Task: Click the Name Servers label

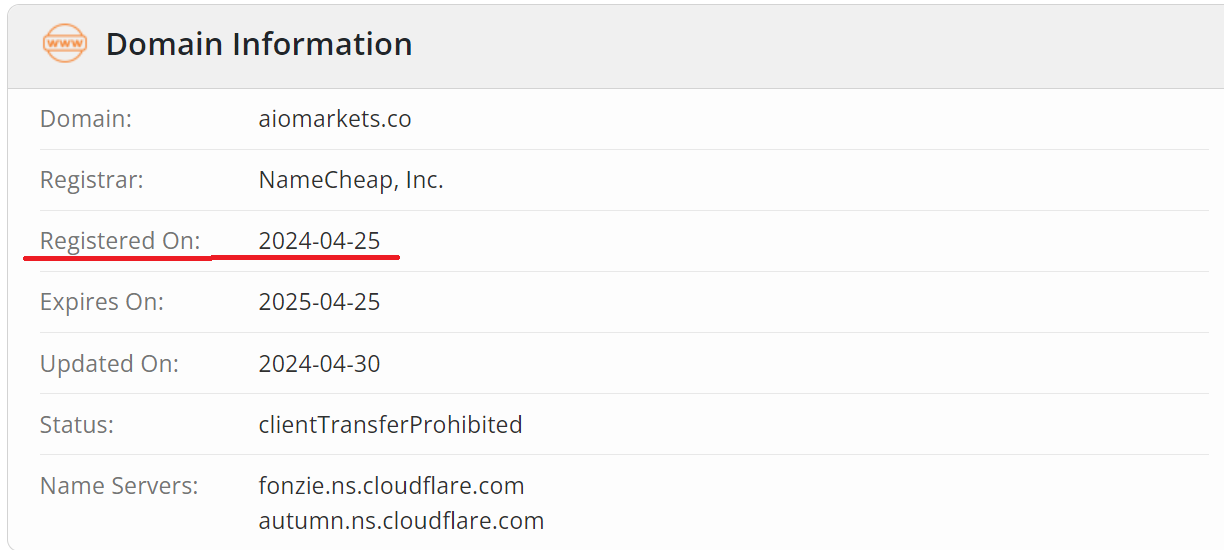Action: pos(119,486)
